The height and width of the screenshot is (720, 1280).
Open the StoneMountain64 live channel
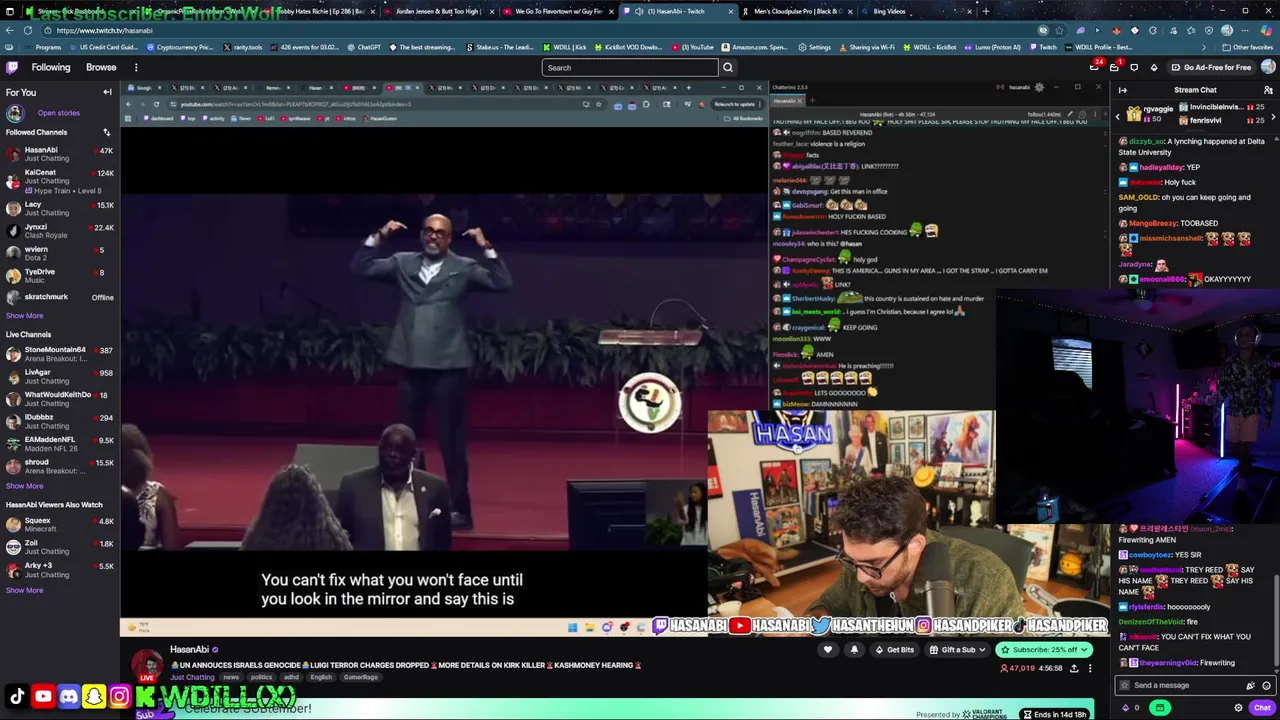[x=60, y=354]
